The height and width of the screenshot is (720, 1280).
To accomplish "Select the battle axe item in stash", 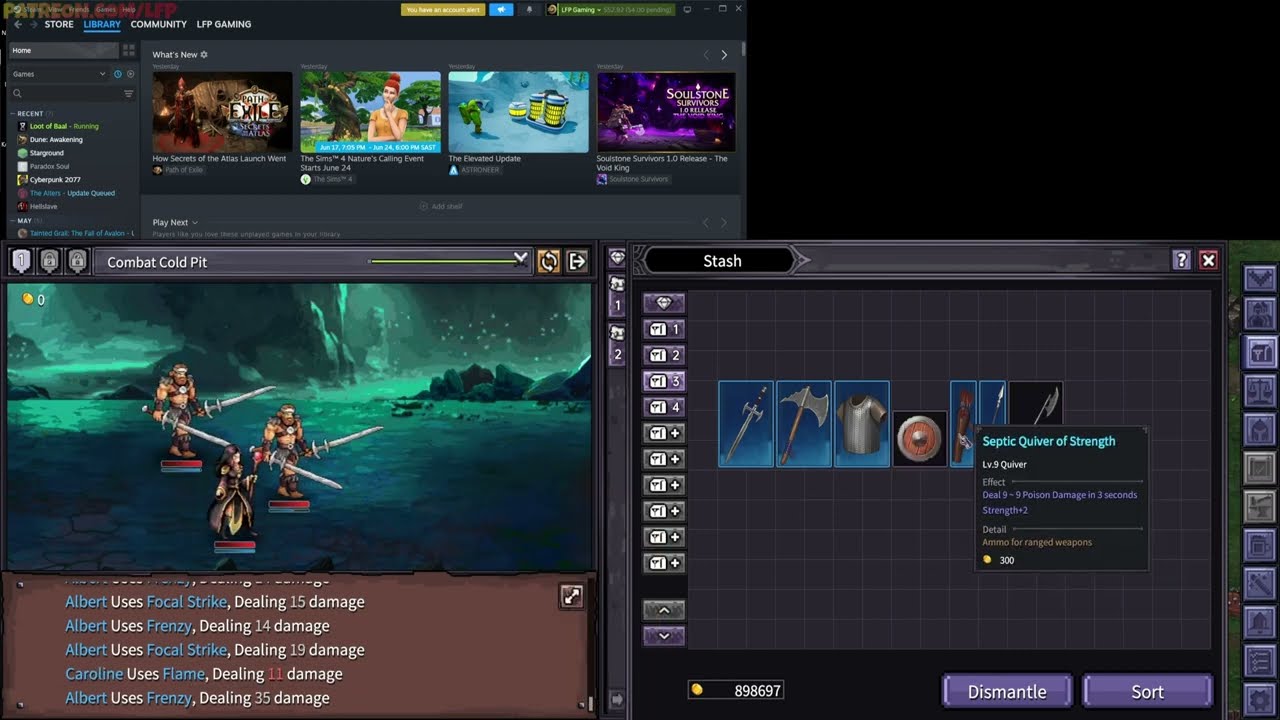I will pyautogui.click(x=804, y=424).
